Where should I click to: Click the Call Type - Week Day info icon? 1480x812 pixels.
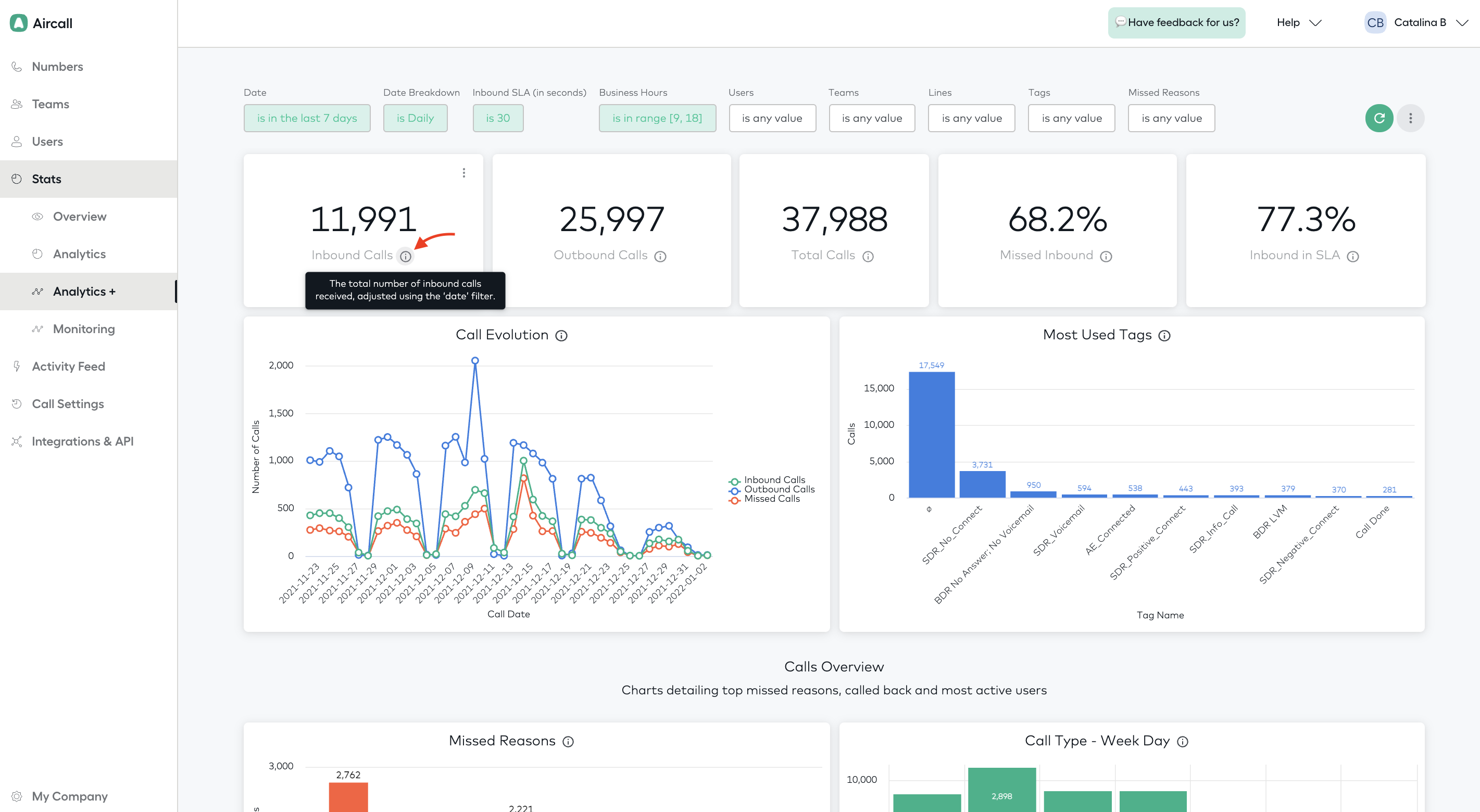pyautogui.click(x=1183, y=741)
